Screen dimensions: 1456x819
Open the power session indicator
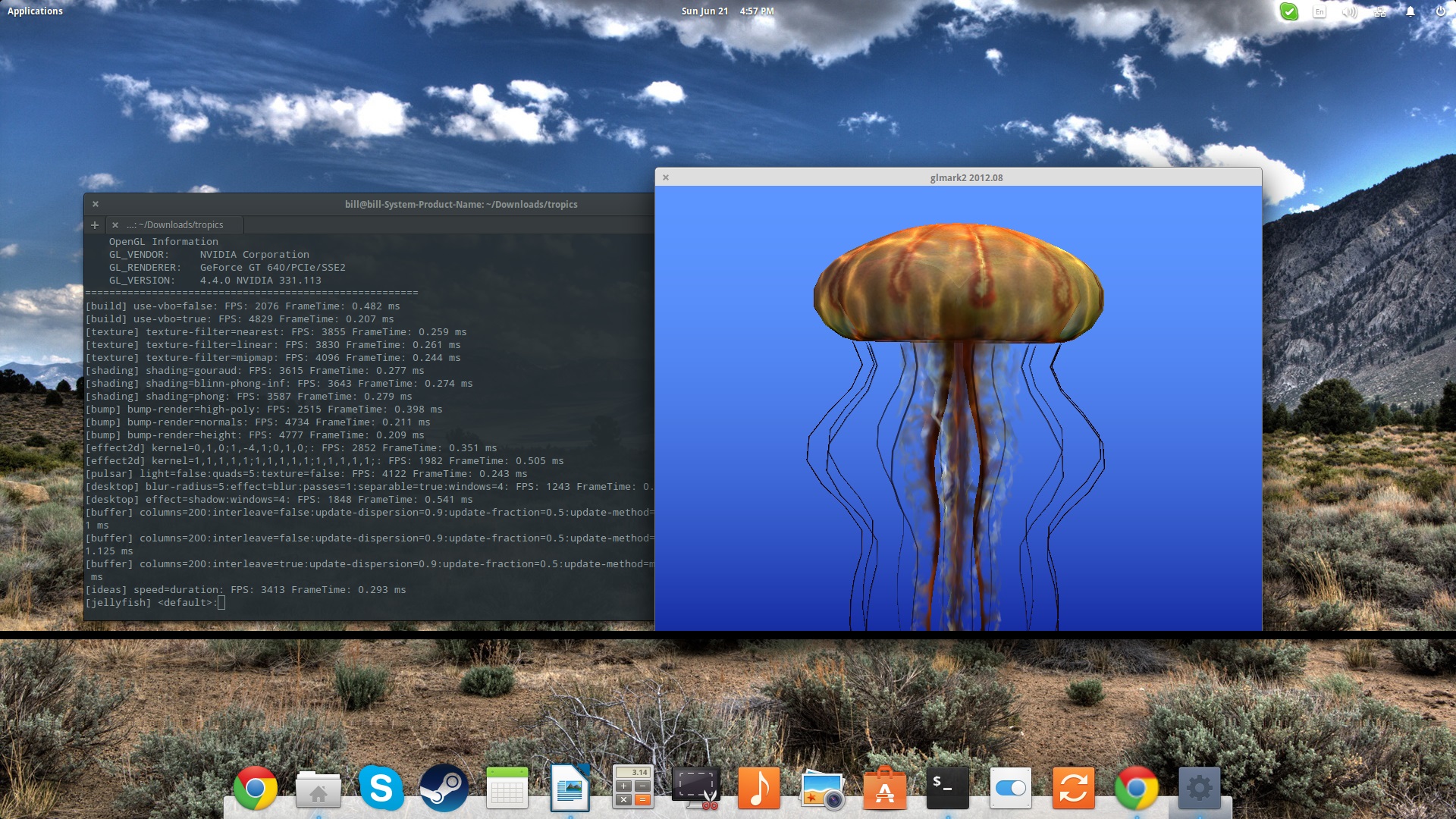point(1440,11)
